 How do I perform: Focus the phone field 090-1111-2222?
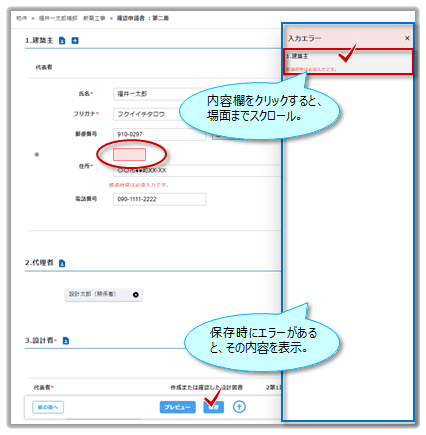coord(160,199)
